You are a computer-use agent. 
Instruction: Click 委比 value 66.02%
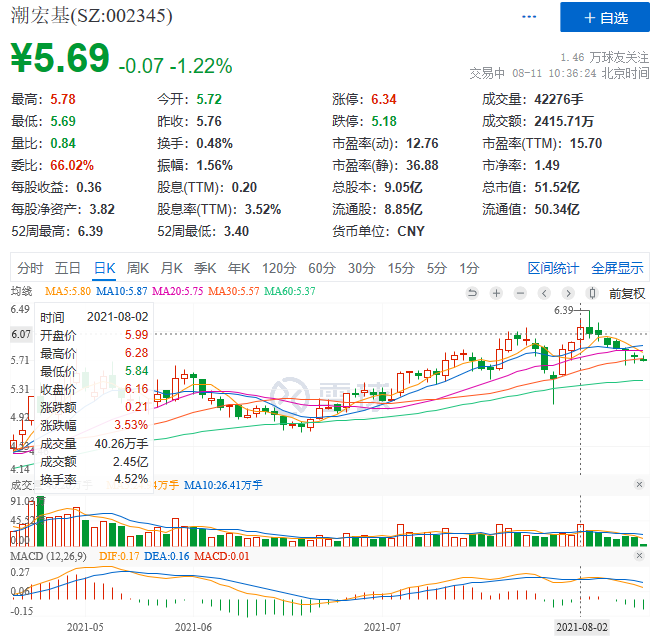(x=72, y=165)
